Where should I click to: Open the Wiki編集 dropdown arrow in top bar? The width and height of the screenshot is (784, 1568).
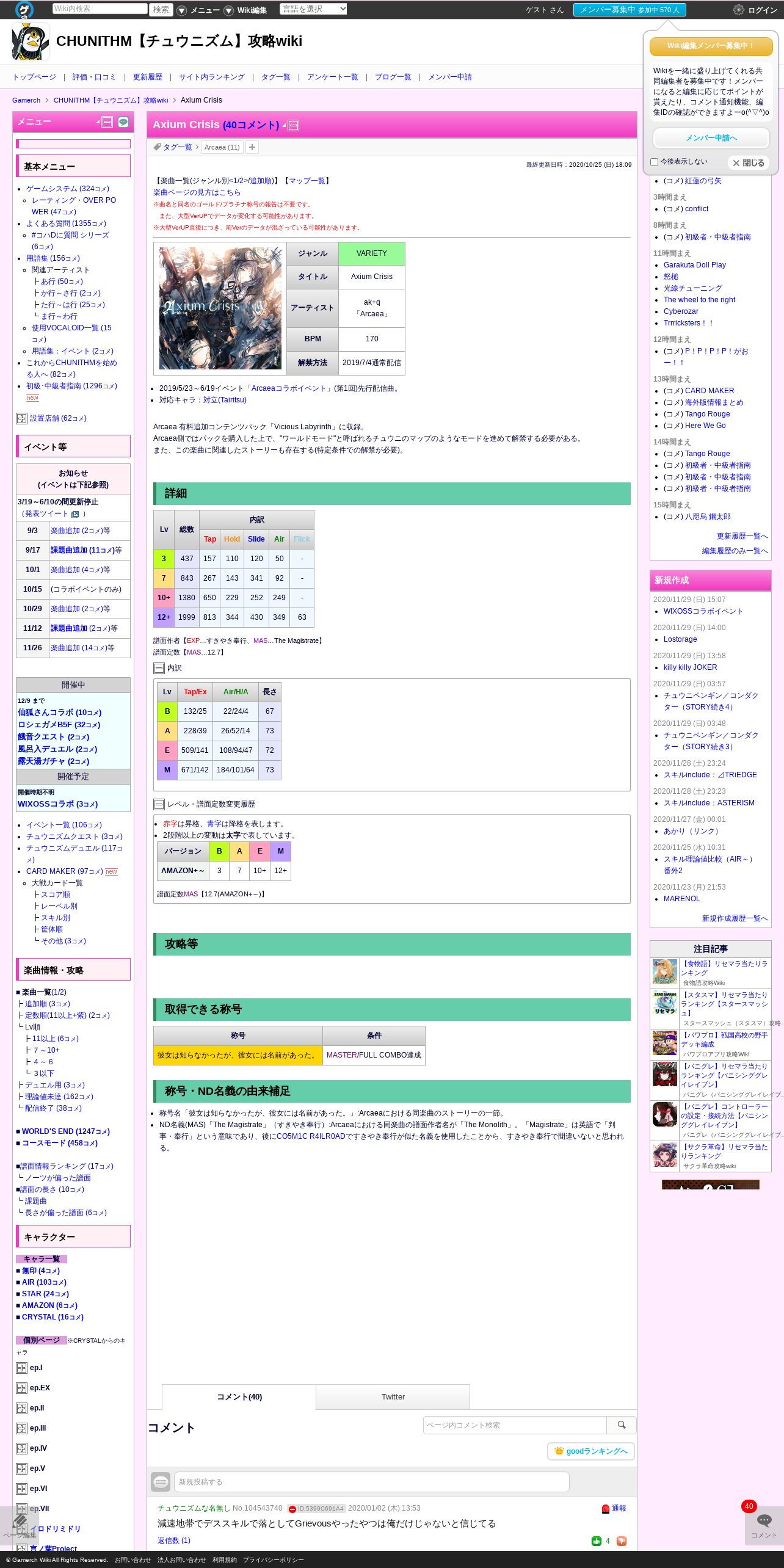[x=228, y=10]
